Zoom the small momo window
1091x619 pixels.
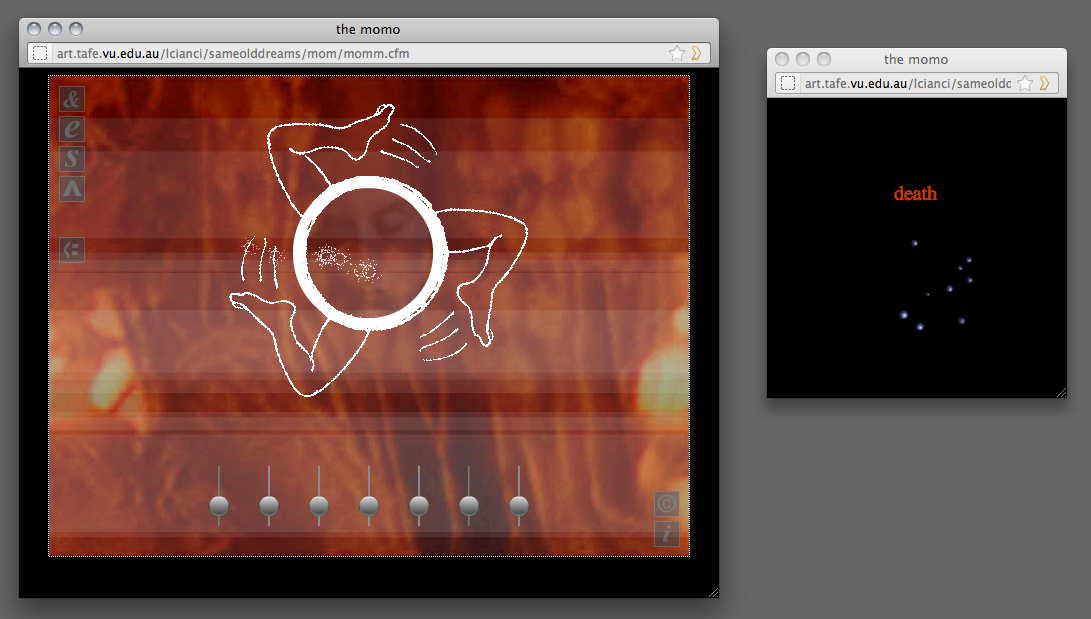tap(824, 59)
